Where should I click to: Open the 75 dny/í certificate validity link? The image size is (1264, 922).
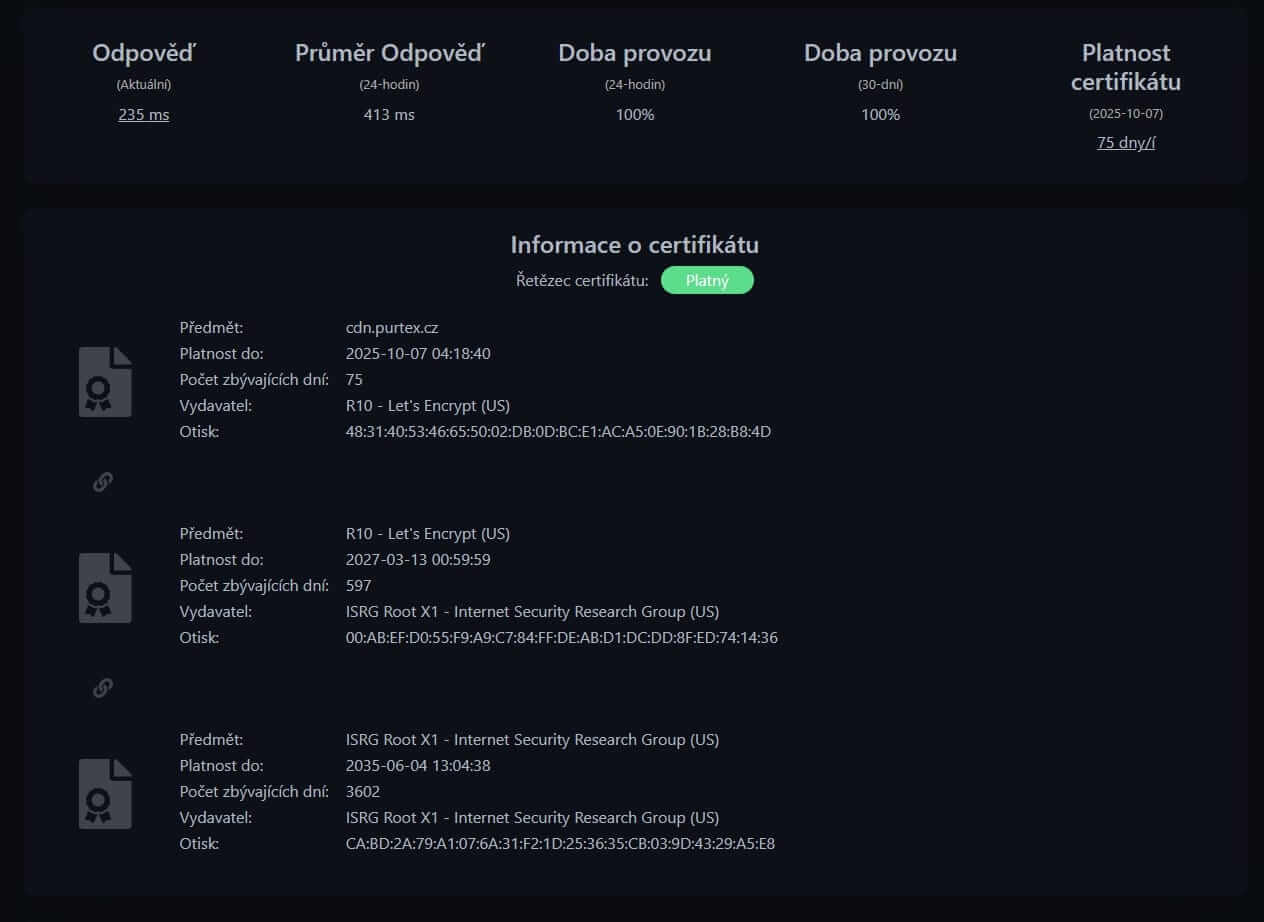(x=1126, y=142)
